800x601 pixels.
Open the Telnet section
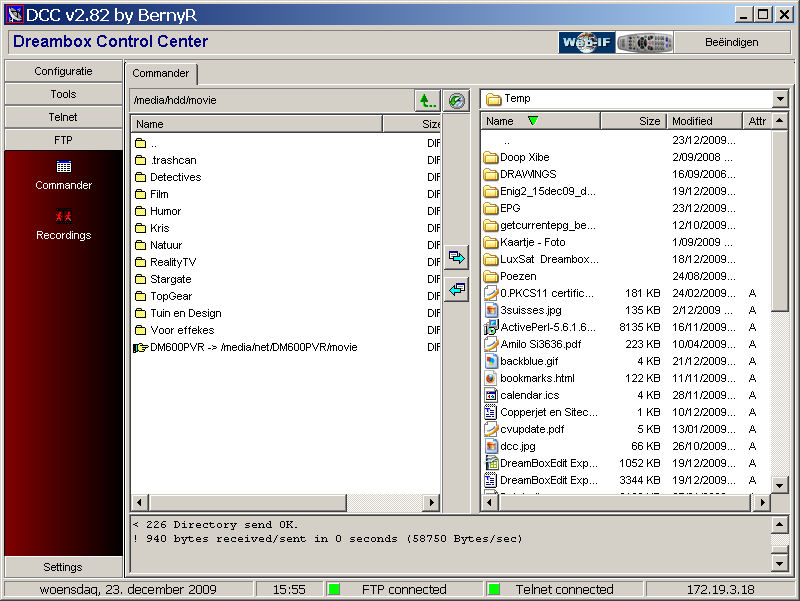tap(64, 117)
